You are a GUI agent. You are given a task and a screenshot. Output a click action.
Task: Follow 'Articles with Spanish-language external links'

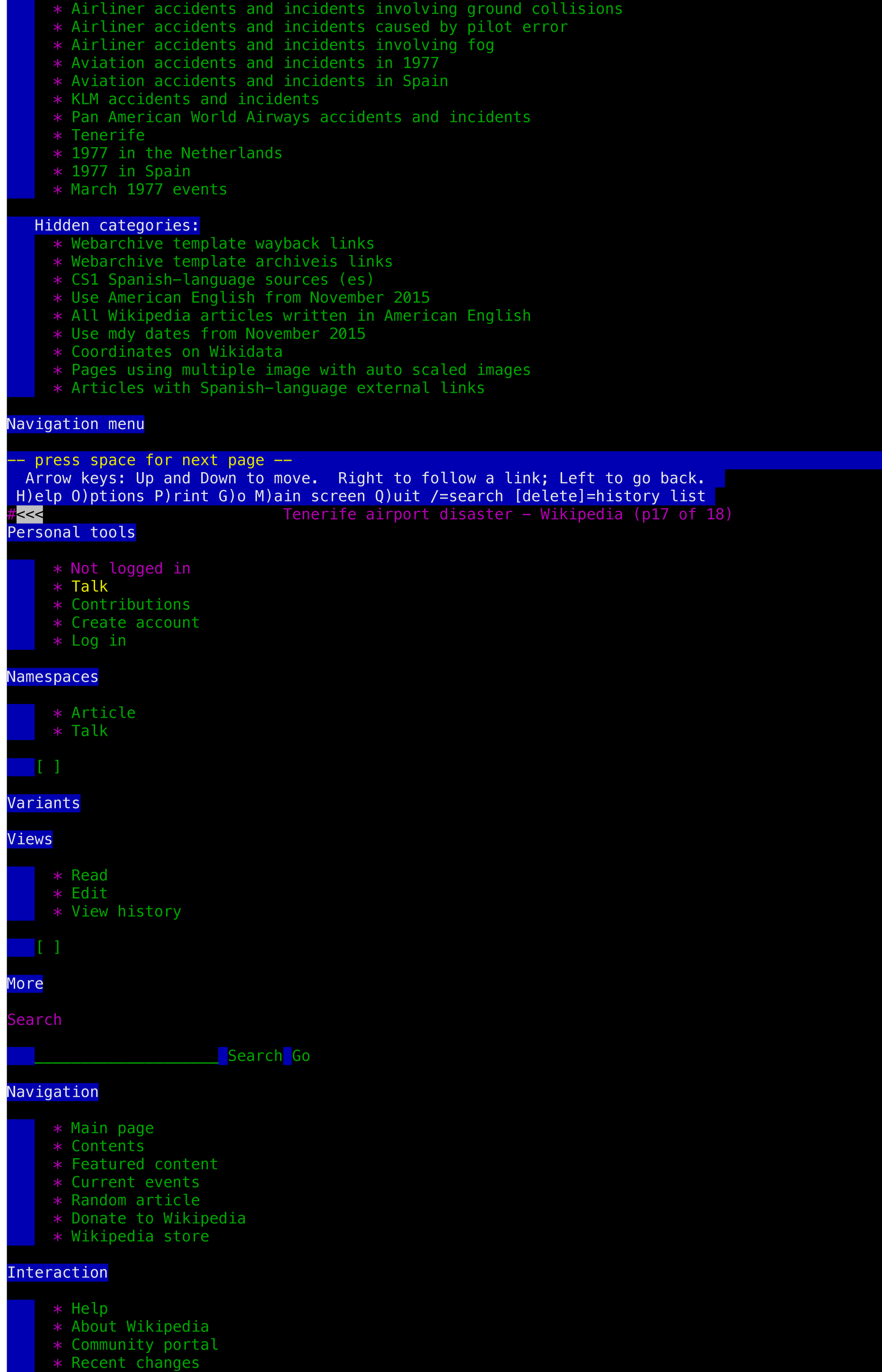[x=278, y=388]
